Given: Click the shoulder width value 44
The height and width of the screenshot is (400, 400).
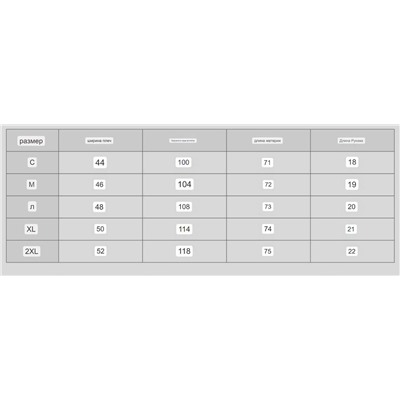Looking at the screenshot, I should click(100, 162).
